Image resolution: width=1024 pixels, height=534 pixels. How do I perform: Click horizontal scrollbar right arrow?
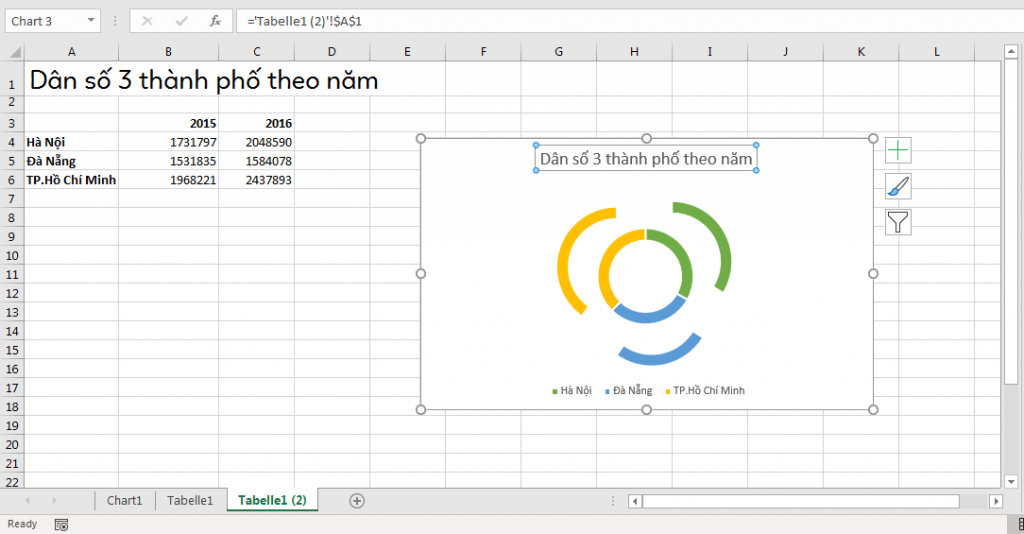(x=995, y=501)
